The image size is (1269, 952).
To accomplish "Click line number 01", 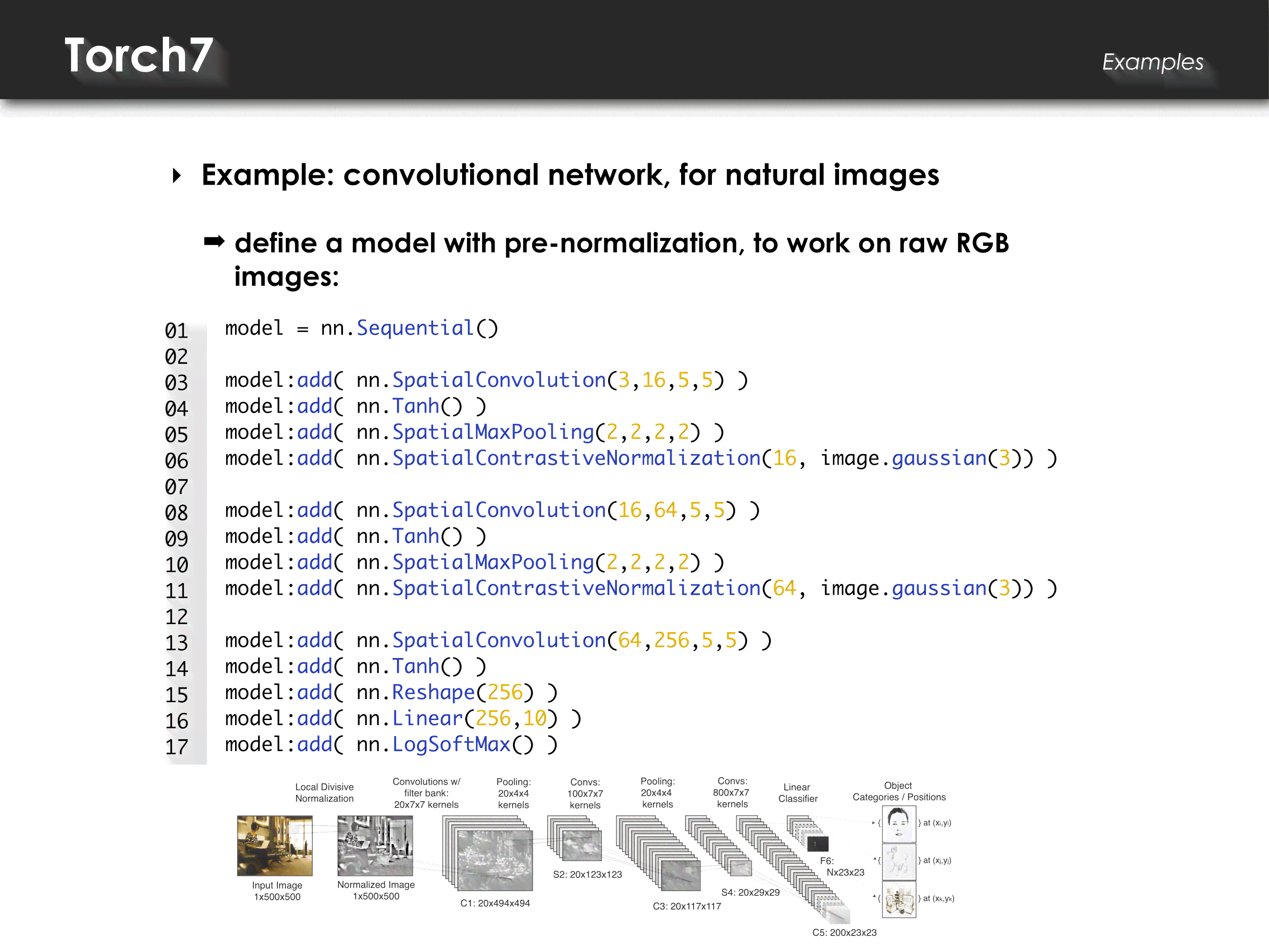I will (176, 331).
